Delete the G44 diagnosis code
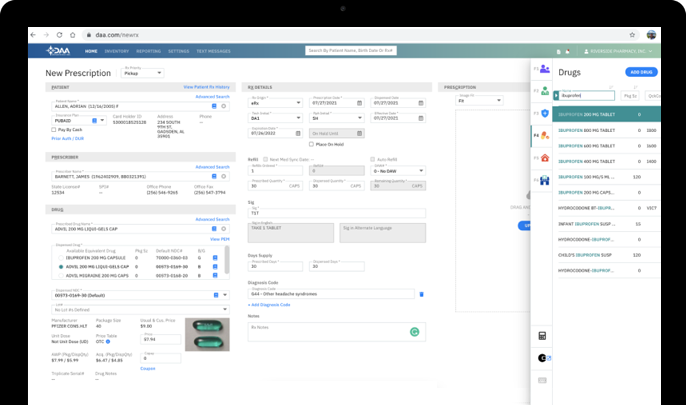The width and height of the screenshot is (686, 405). [421, 294]
